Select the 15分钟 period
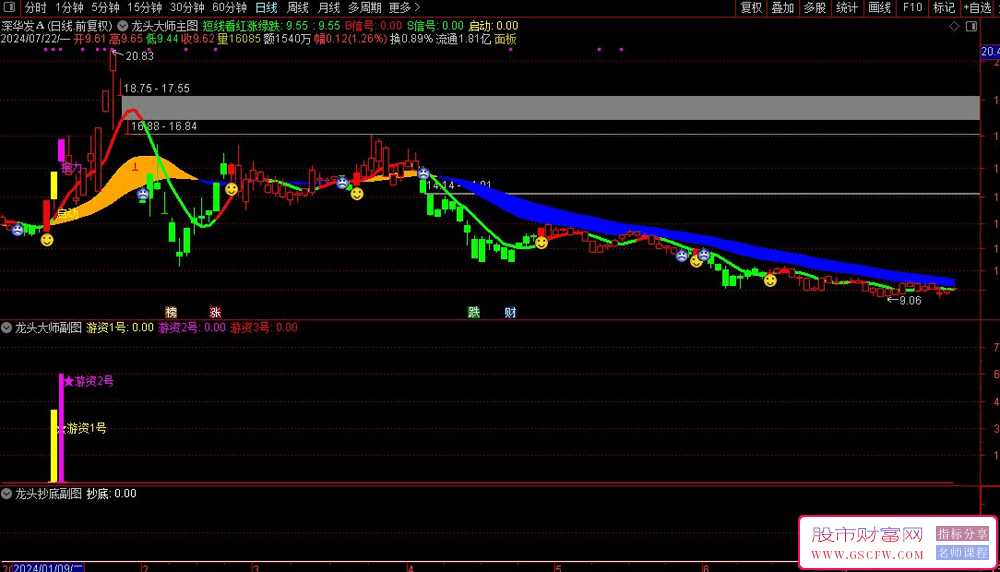The width and height of the screenshot is (1000, 572). (144, 8)
